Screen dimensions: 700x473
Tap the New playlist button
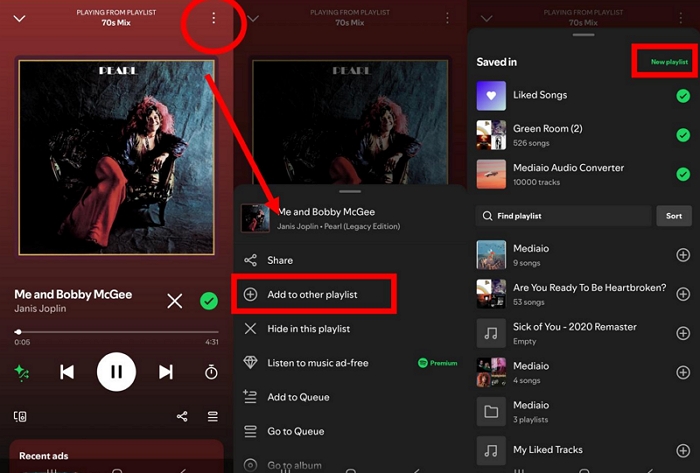pos(669,62)
